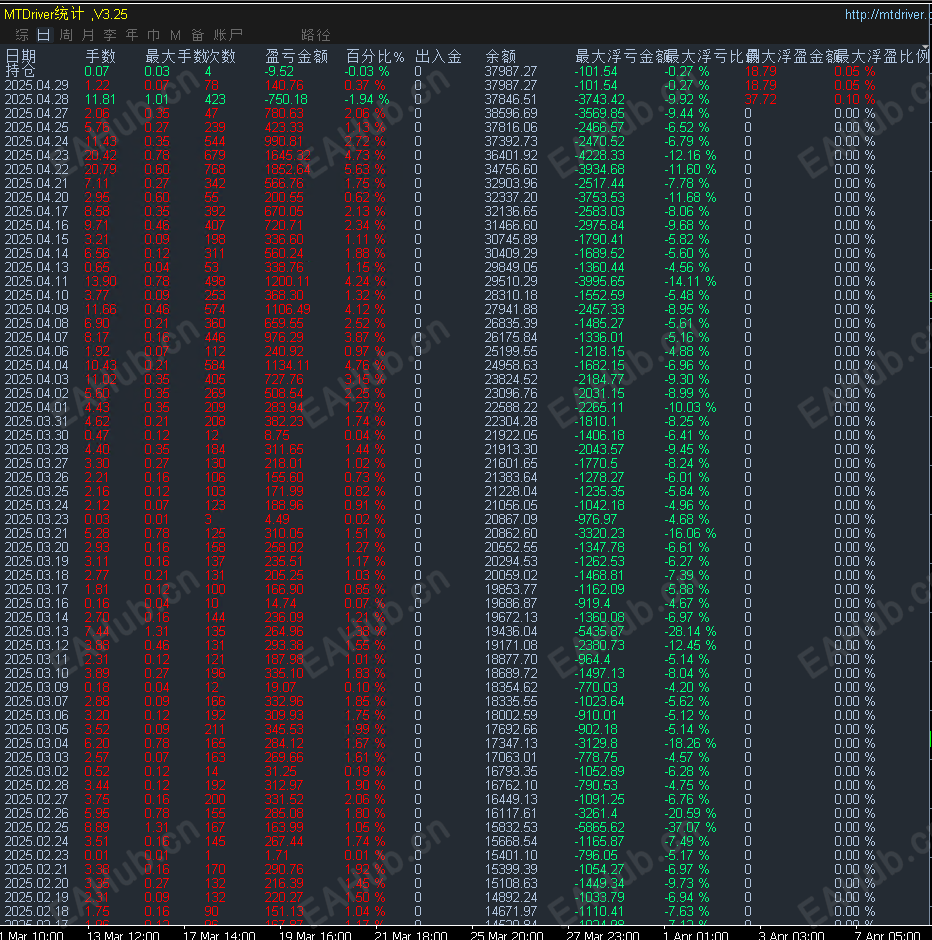932x940 pixels.
Task: Click the 1645.32 profit amount
Action: (x=288, y=155)
